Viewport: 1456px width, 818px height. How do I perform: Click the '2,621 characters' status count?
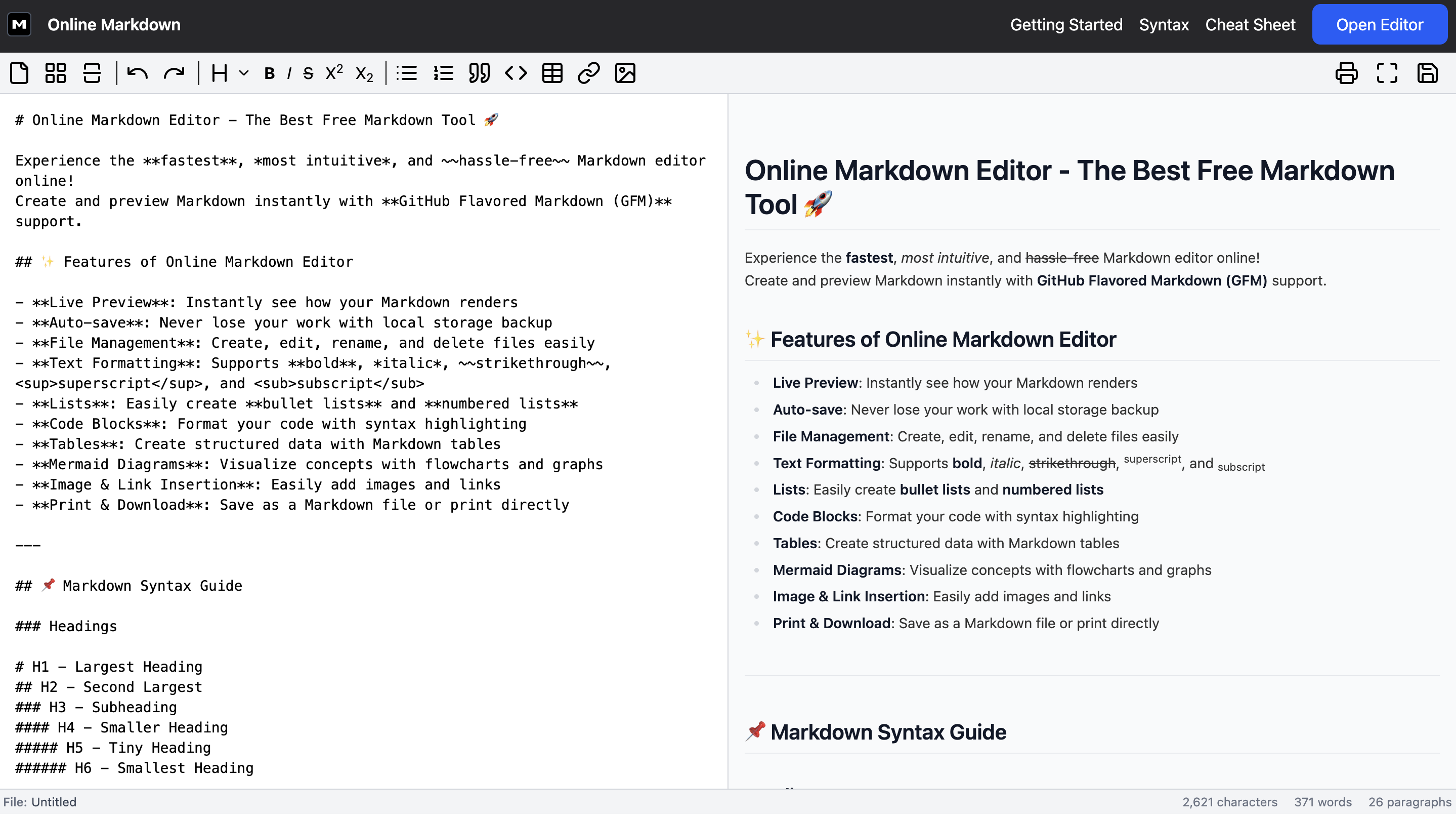1229,803
